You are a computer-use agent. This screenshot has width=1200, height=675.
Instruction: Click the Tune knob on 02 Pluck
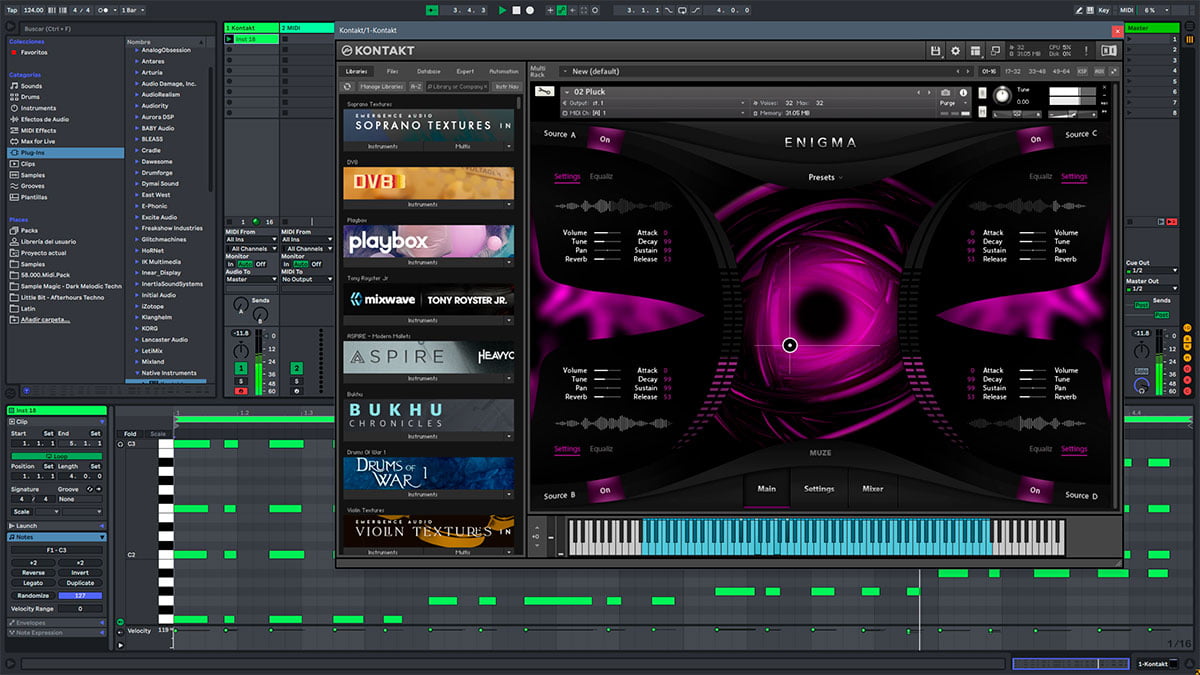[x=1002, y=95]
